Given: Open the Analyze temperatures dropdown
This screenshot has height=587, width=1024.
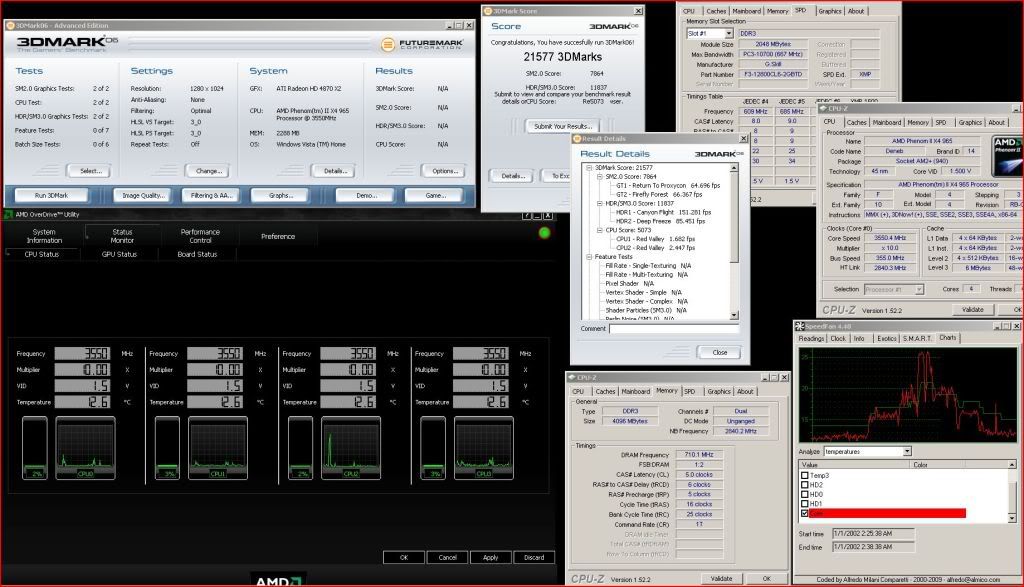Looking at the screenshot, I should point(905,451).
